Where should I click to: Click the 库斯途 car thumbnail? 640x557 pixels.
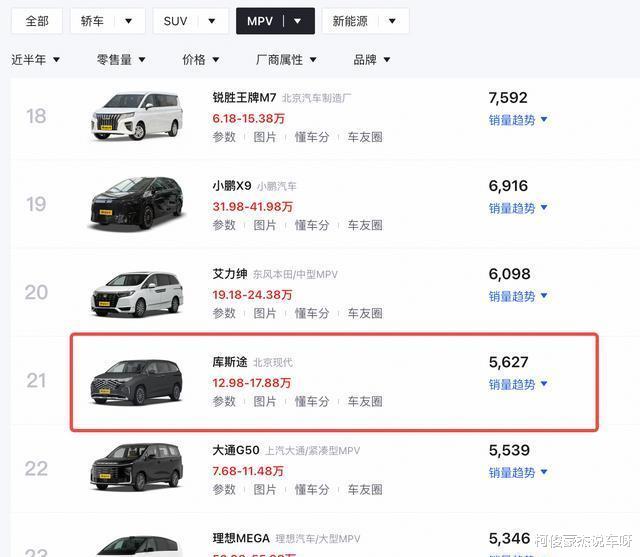pyautogui.click(x=136, y=380)
